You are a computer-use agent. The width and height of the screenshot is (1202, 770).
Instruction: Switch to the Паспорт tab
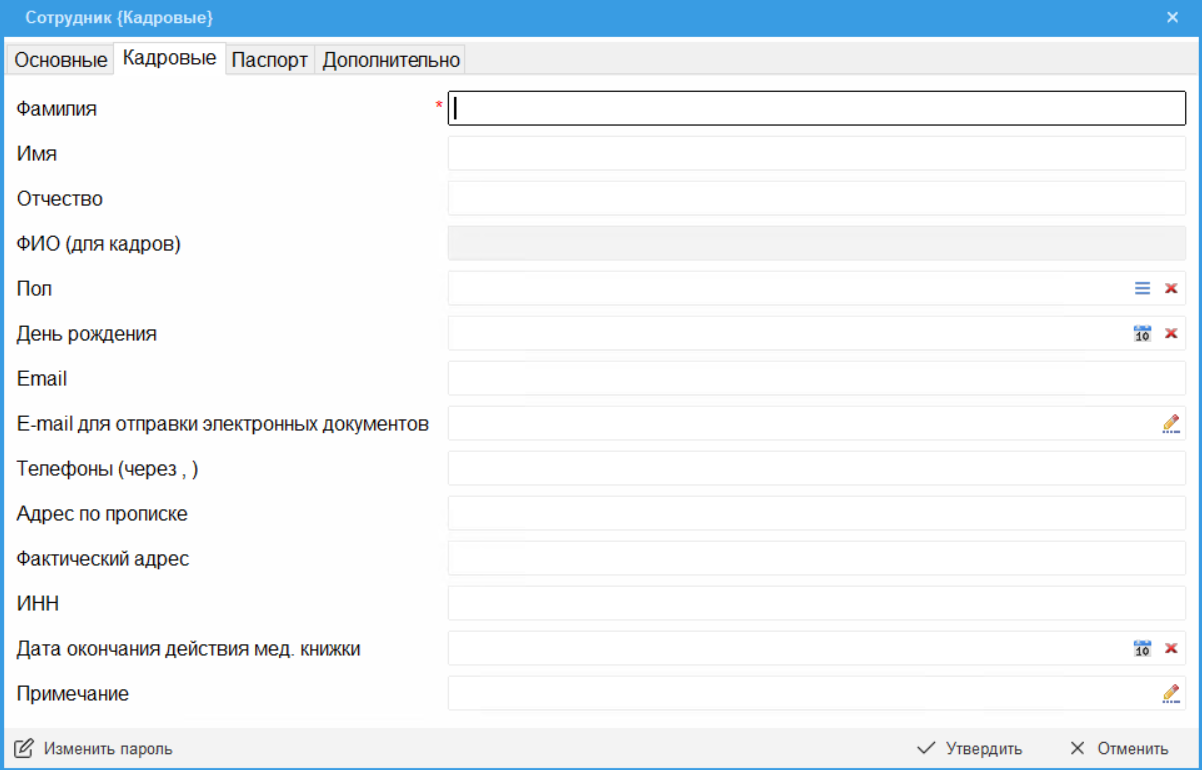click(x=270, y=60)
